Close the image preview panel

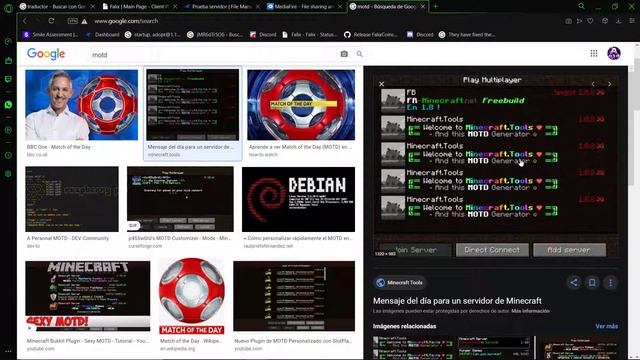[x=381, y=84]
